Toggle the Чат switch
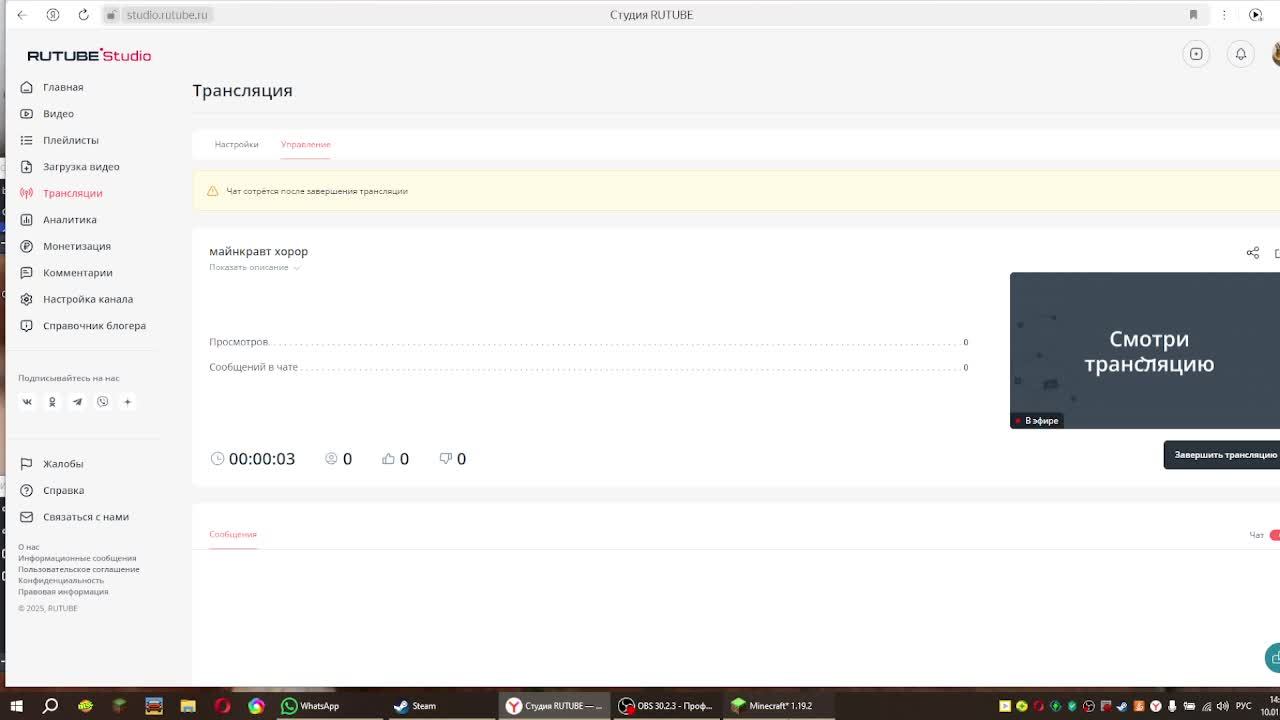 1274,535
